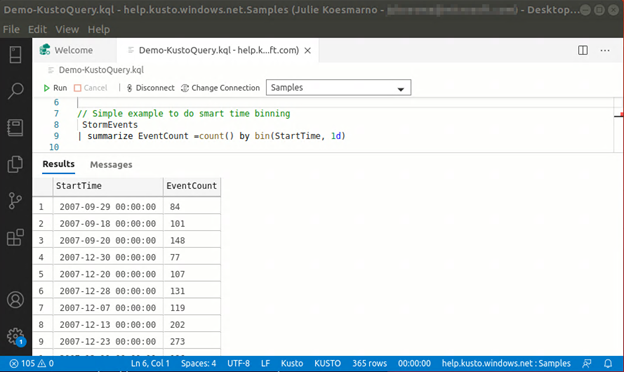Click the editor overview ruler scrollbar
Image resolution: width=624 pixels, height=372 pixels.
point(618,125)
